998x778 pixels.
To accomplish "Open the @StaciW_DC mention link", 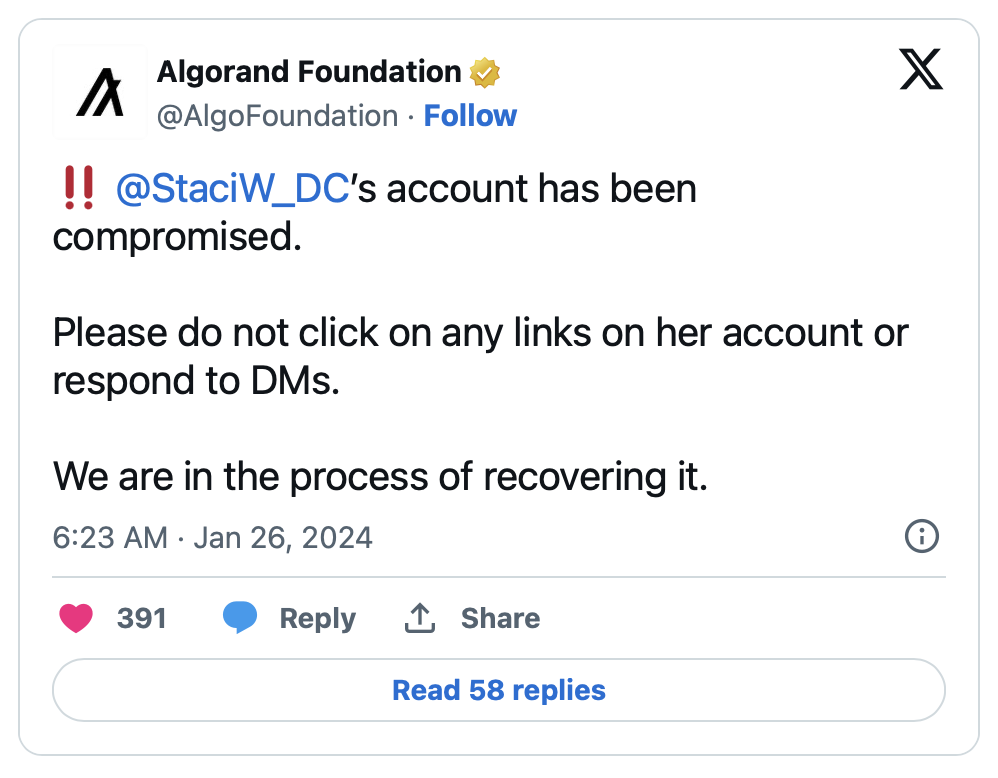I will (232, 188).
